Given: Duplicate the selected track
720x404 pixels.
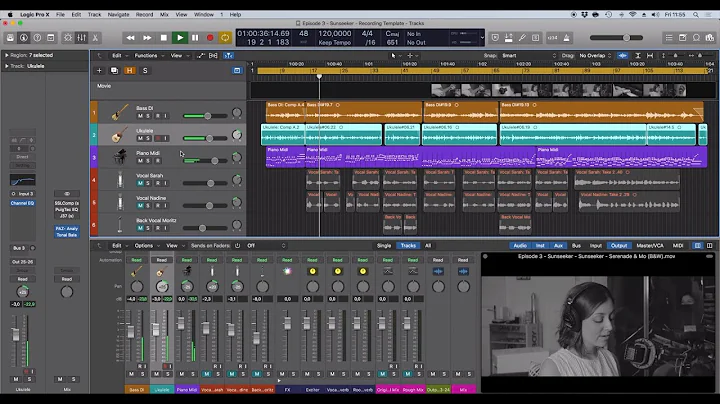Looking at the screenshot, I should click(114, 70).
